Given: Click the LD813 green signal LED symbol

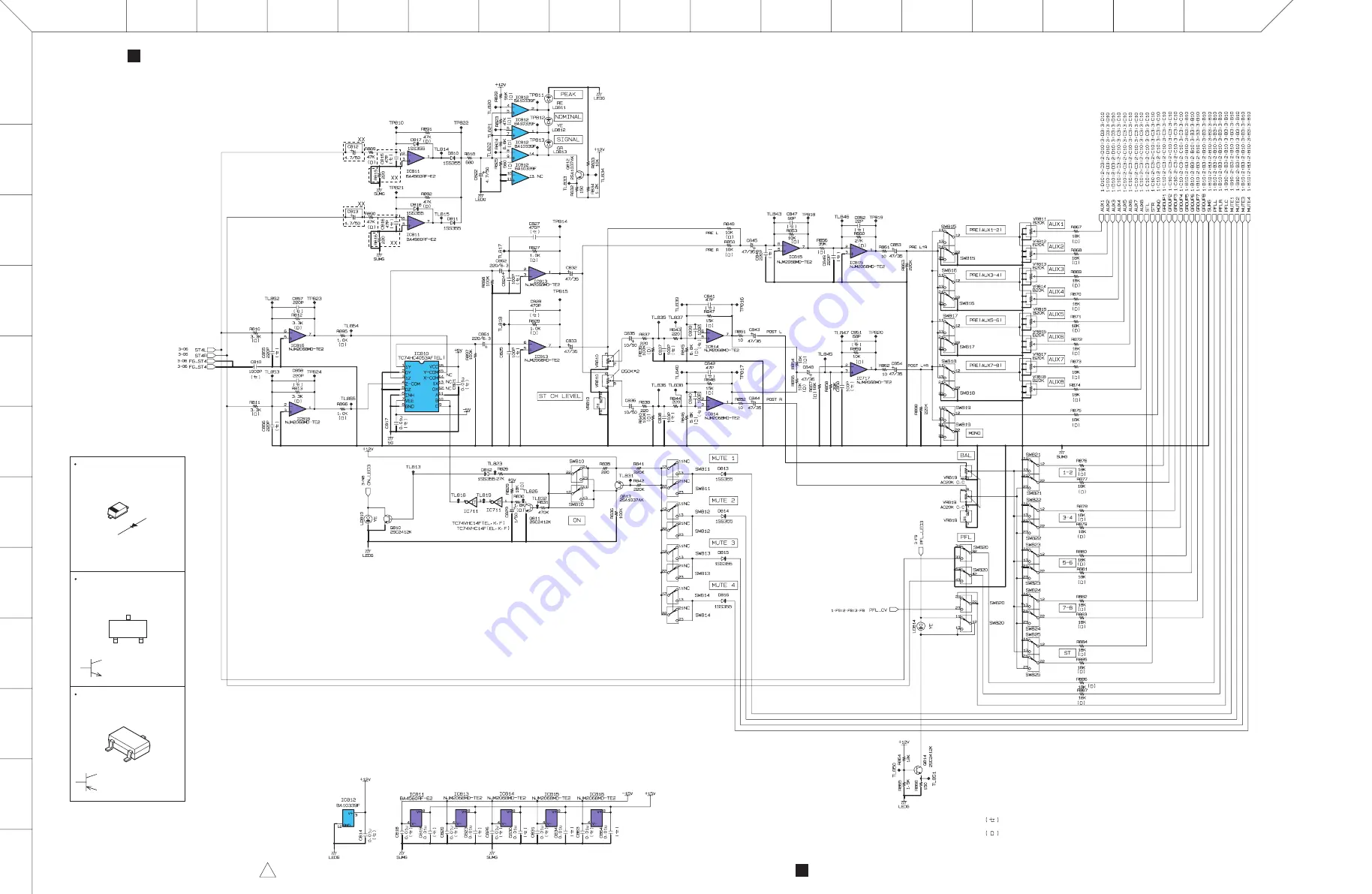Looking at the screenshot, I should pos(549,143).
